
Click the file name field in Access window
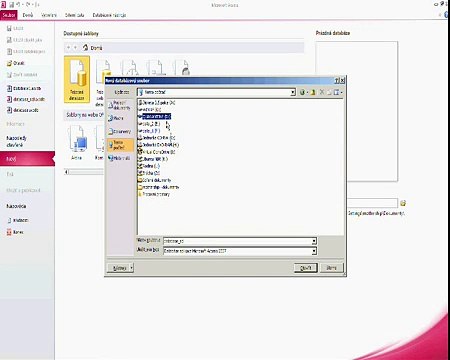(x=373, y=203)
